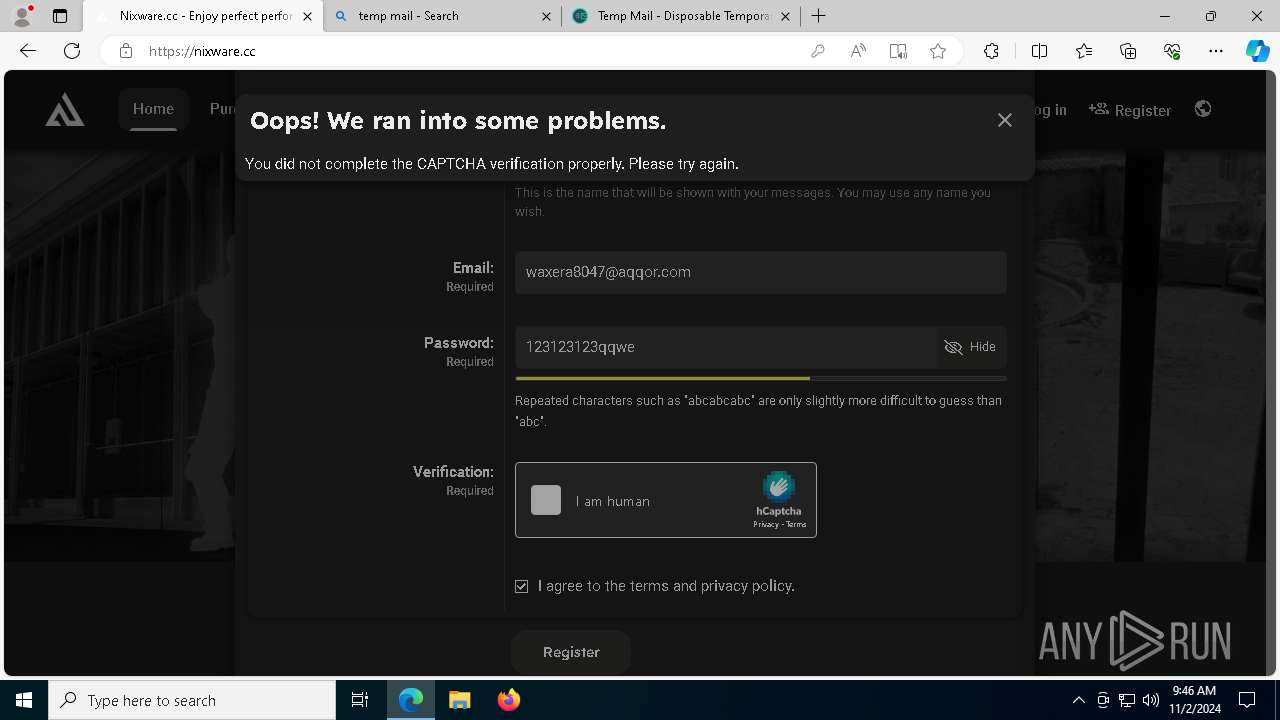The height and width of the screenshot is (720, 1280).
Task: Close the temp mail Search tab
Action: point(546,16)
